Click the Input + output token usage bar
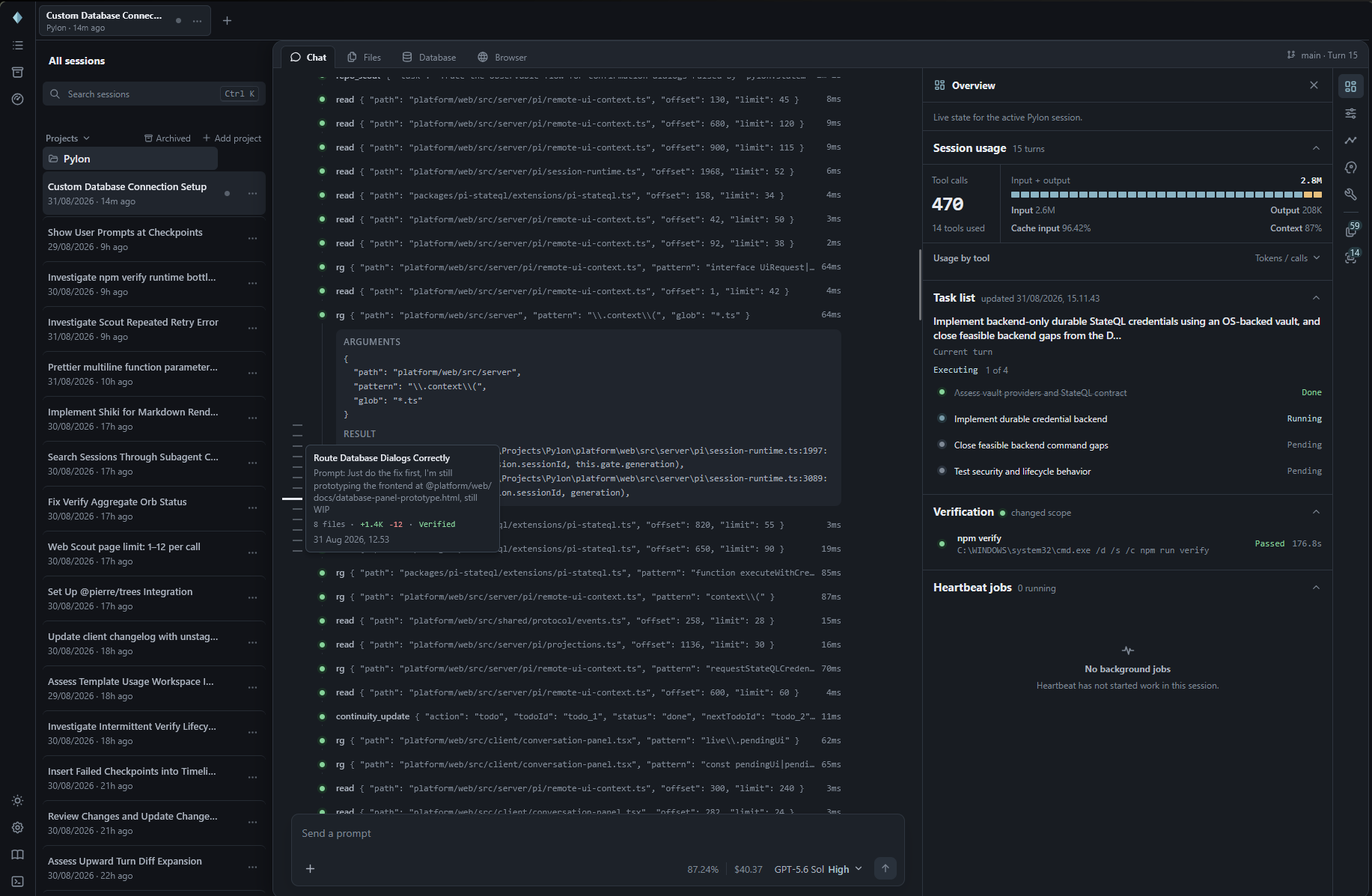The height and width of the screenshot is (896, 1372). [x=1166, y=195]
